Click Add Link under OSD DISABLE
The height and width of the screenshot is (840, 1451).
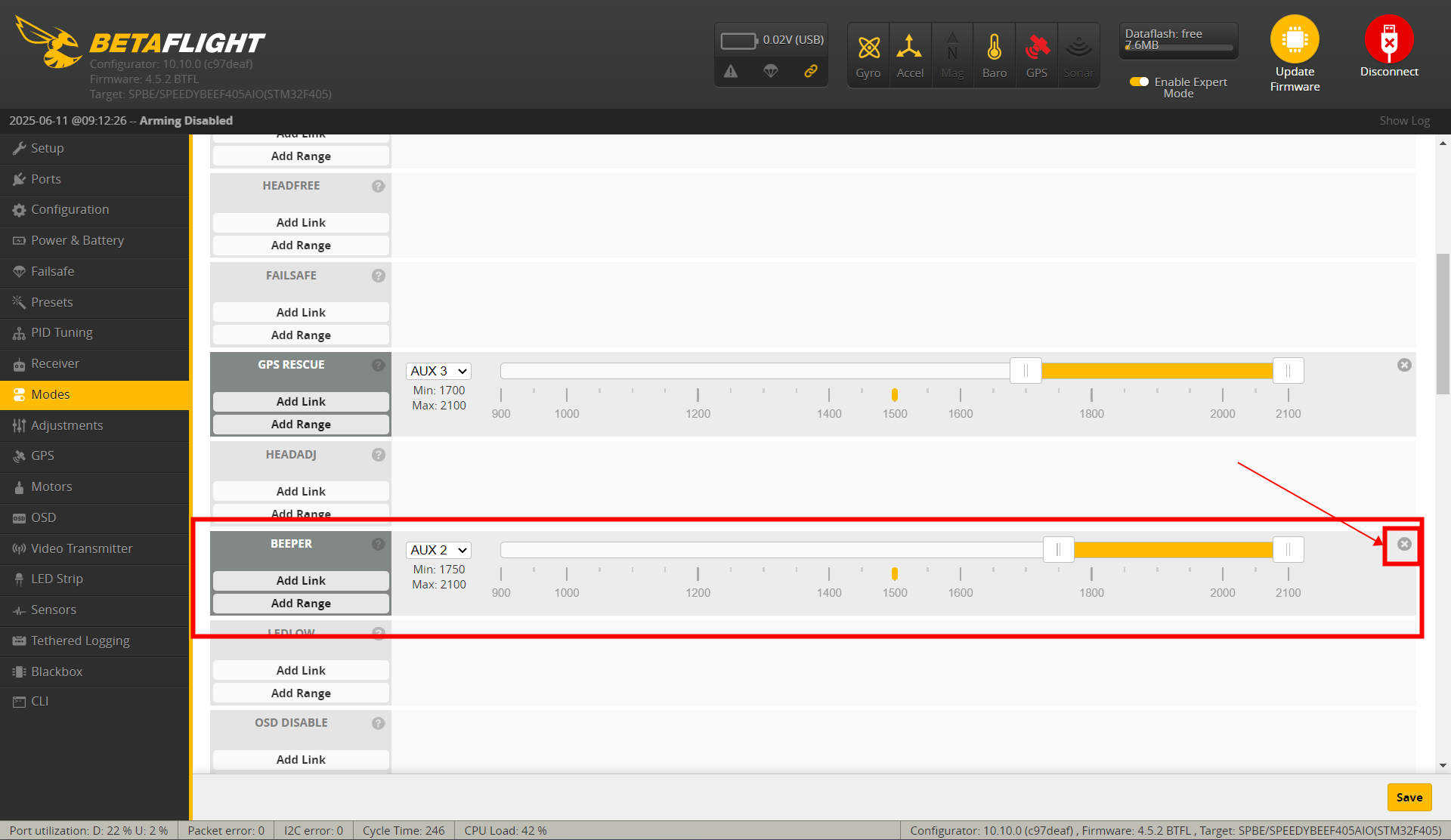pos(301,760)
